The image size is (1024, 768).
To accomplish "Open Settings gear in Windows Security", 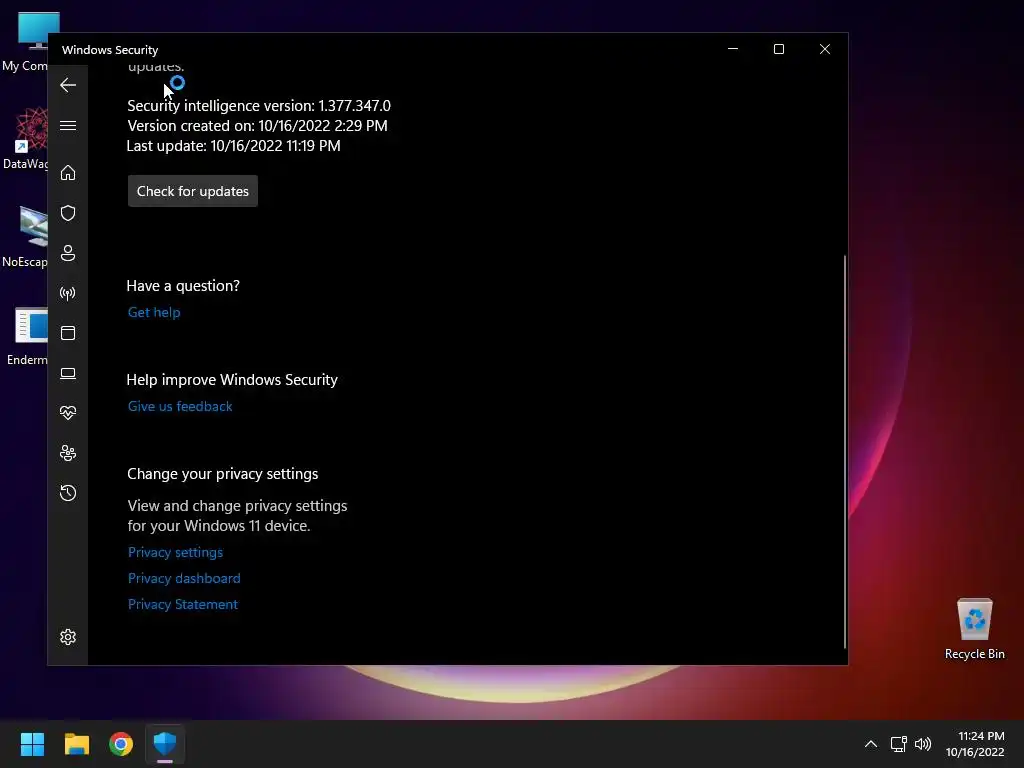I will [x=68, y=637].
